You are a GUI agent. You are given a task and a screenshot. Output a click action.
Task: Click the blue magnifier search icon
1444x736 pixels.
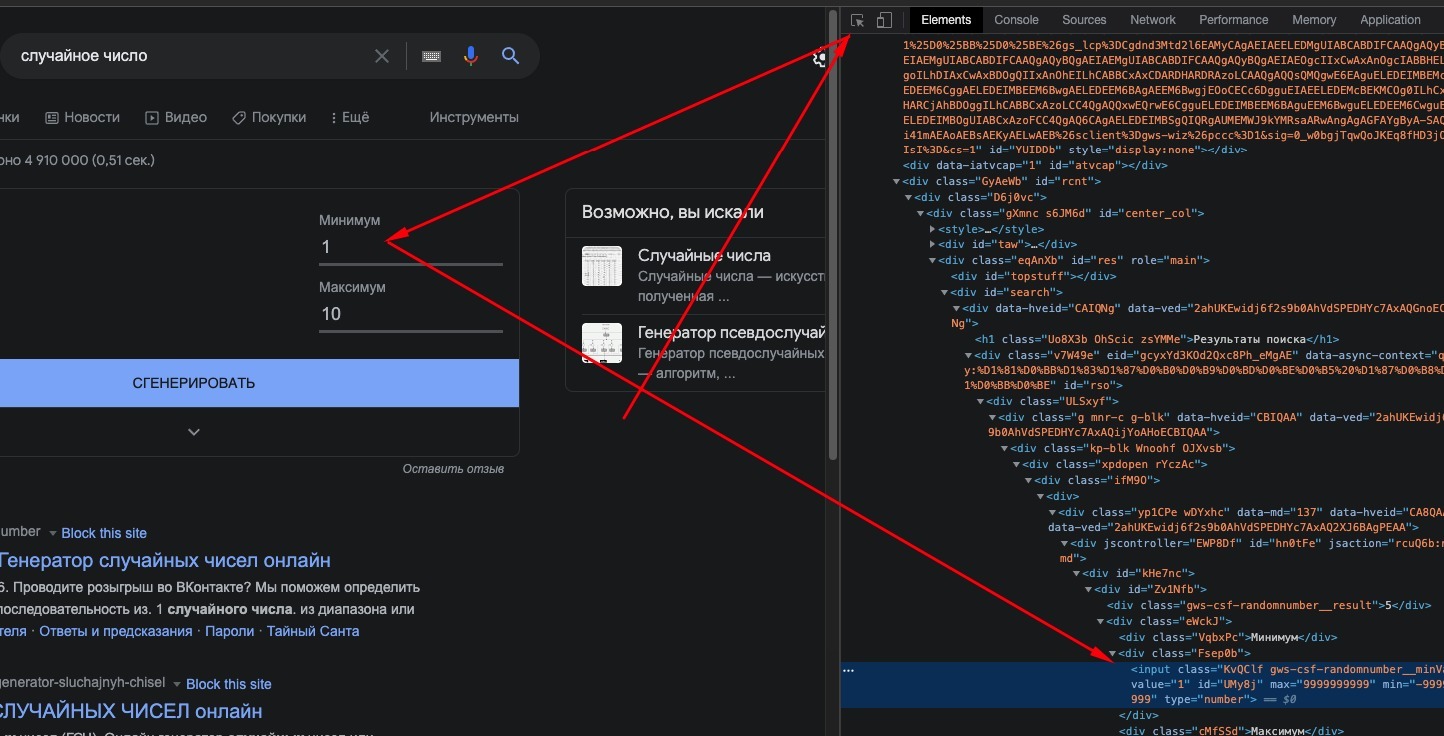pos(510,56)
